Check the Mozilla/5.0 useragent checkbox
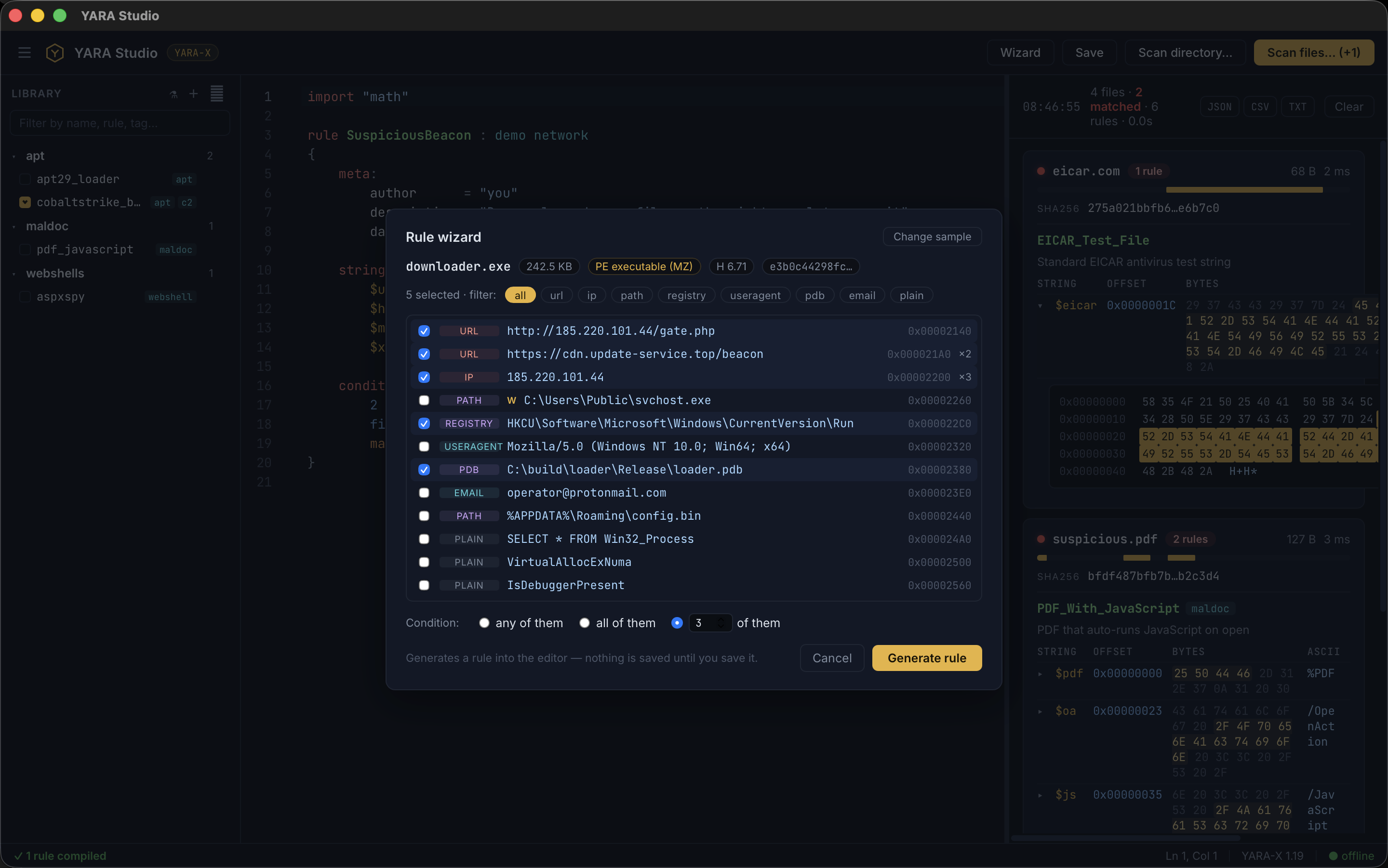Screen dimensions: 1388x868 pos(424,447)
